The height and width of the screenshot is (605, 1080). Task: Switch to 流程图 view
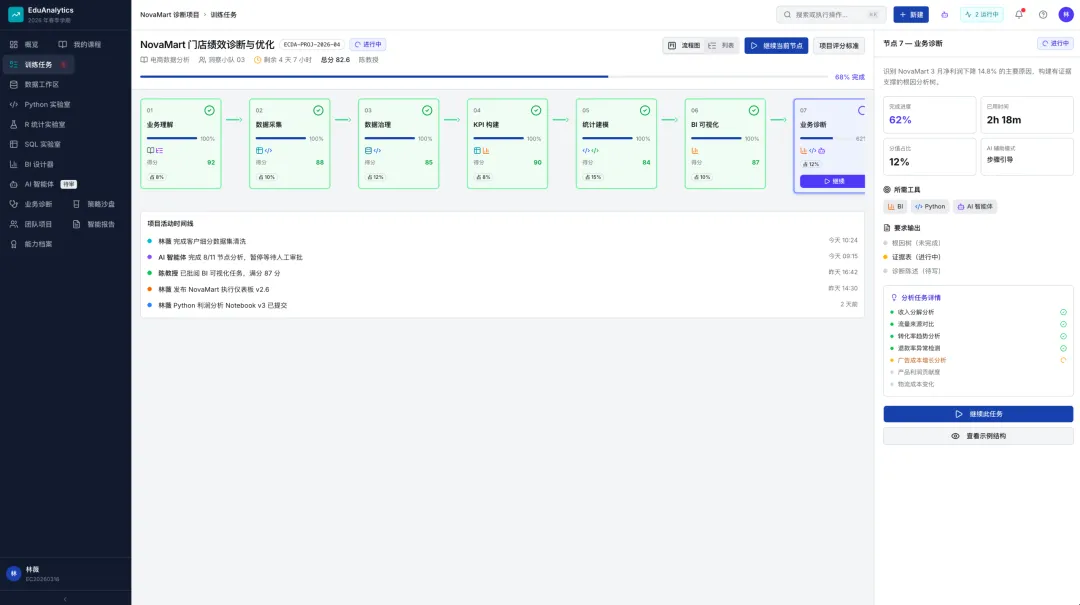pyautogui.click(x=684, y=45)
